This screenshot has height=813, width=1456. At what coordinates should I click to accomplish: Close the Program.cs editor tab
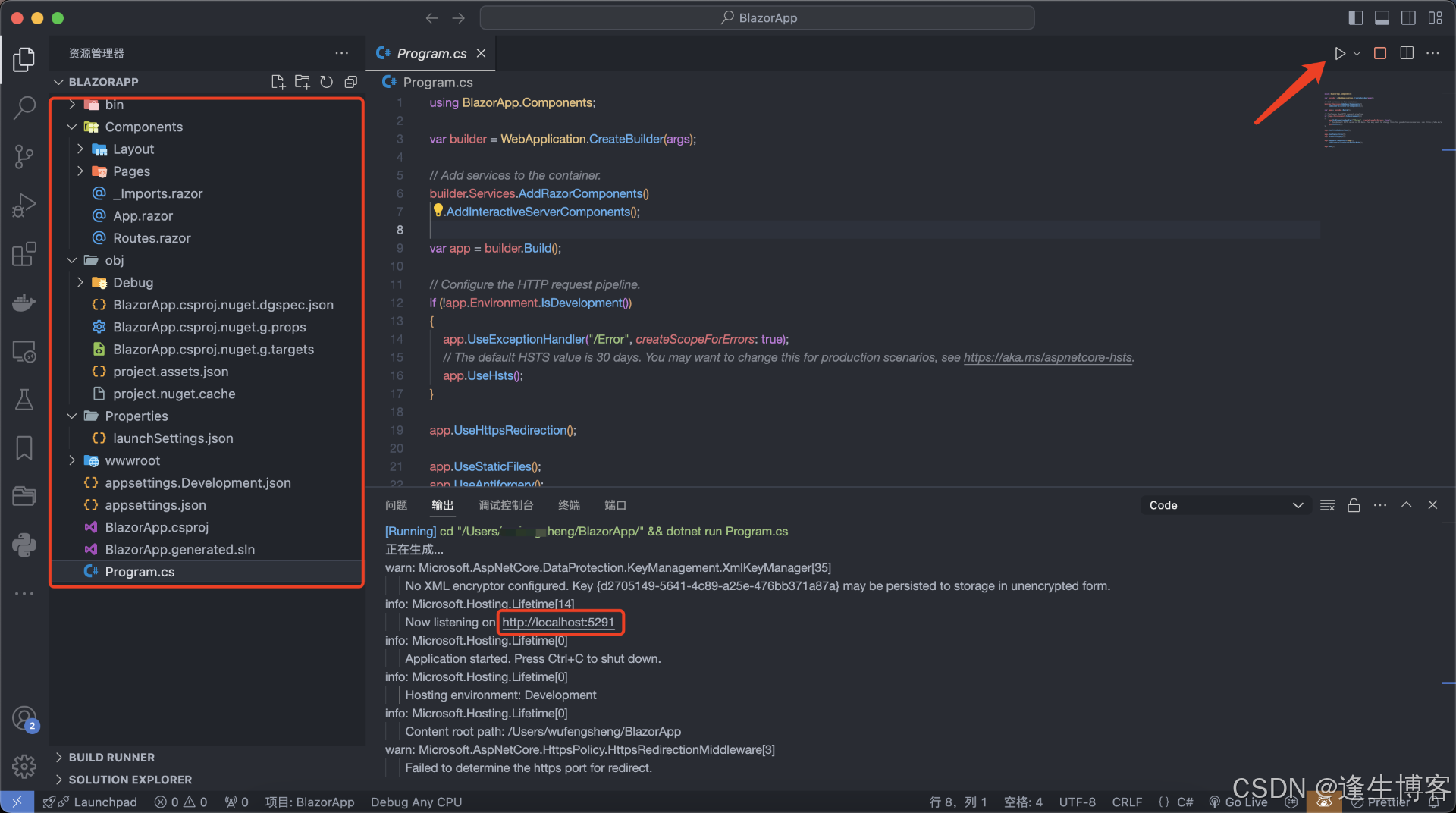coord(481,53)
